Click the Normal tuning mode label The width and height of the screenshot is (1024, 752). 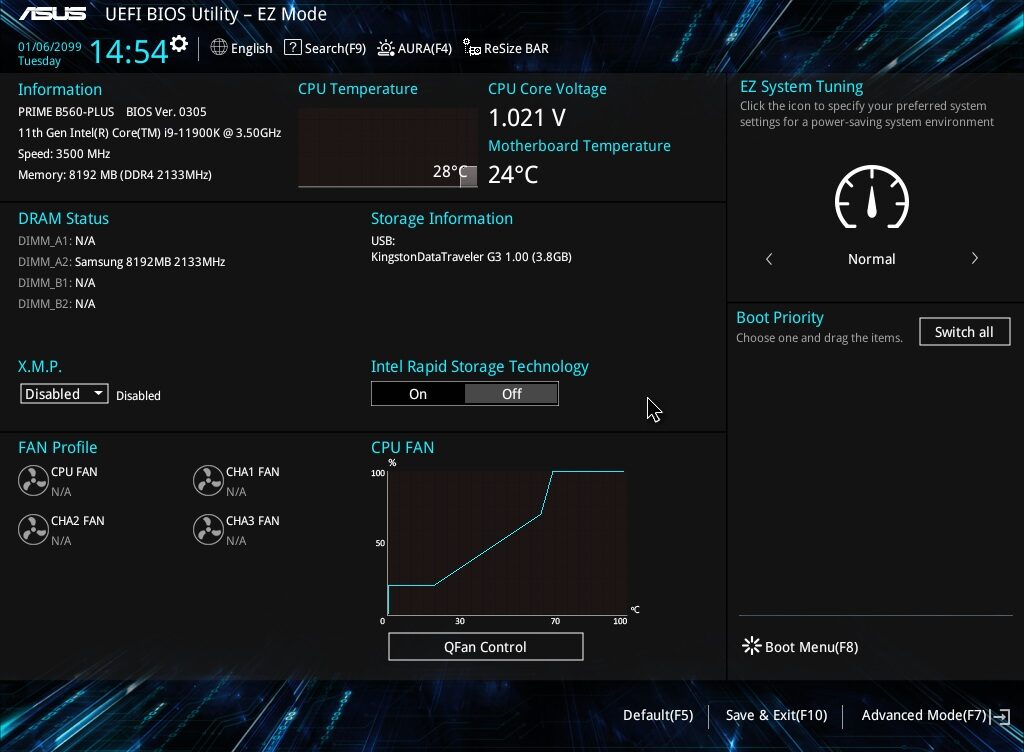[871, 259]
